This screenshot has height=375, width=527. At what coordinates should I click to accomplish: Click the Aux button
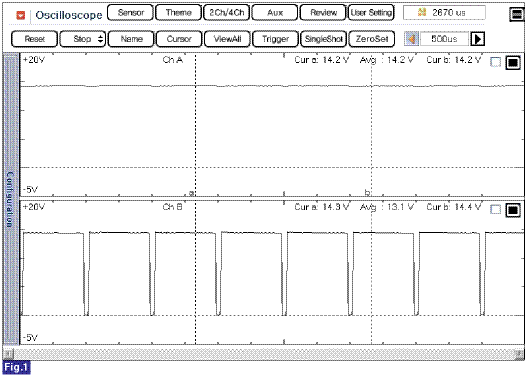(x=275, y=13)
